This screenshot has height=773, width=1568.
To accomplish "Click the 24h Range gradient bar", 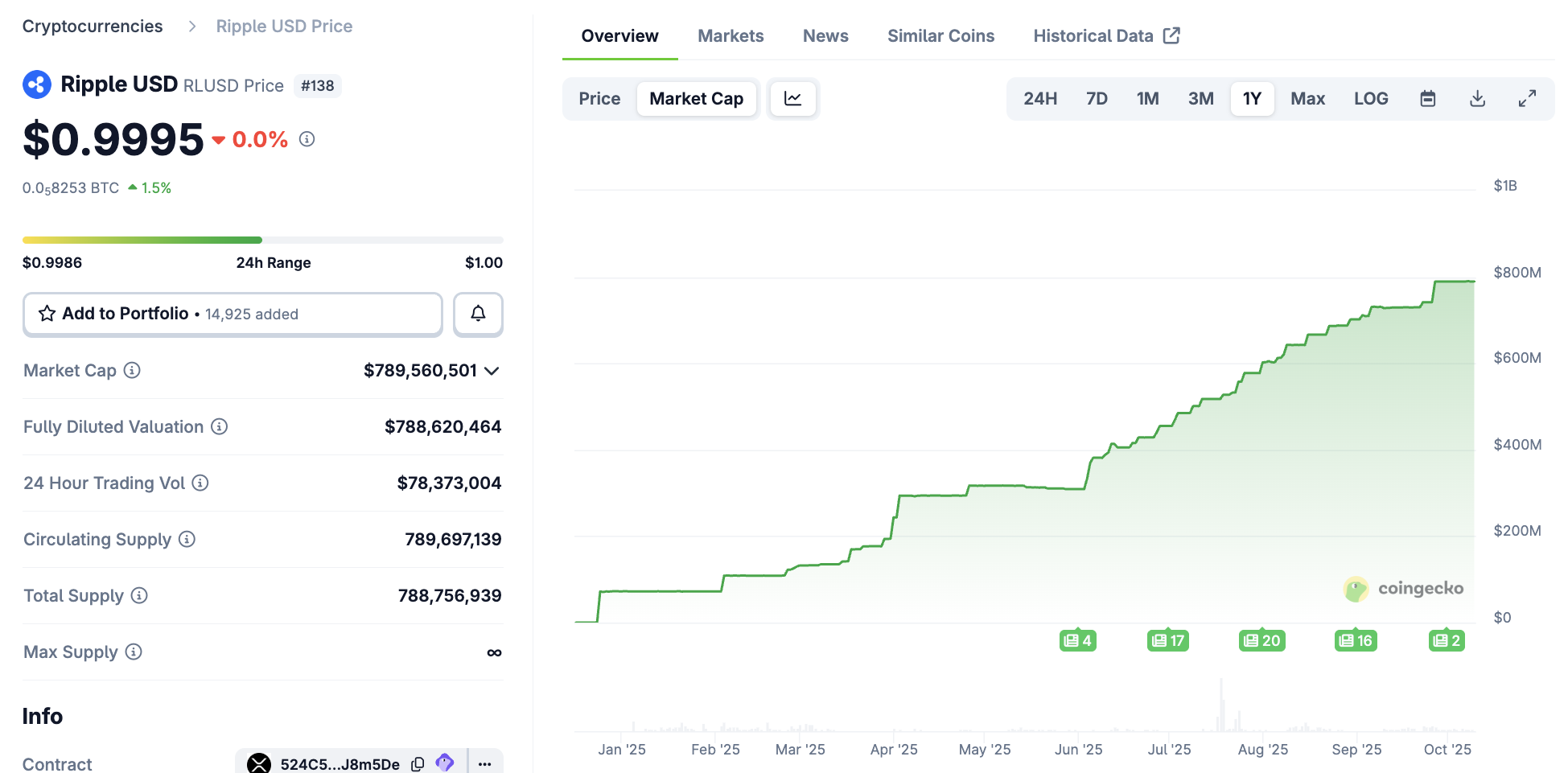I will click(263, 240).
